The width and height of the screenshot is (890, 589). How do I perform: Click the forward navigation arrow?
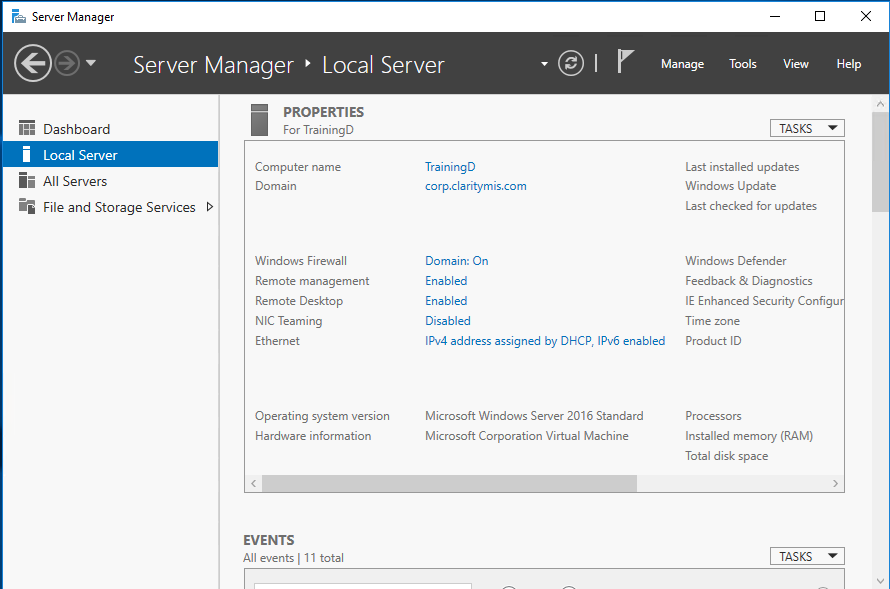point(68,63)
